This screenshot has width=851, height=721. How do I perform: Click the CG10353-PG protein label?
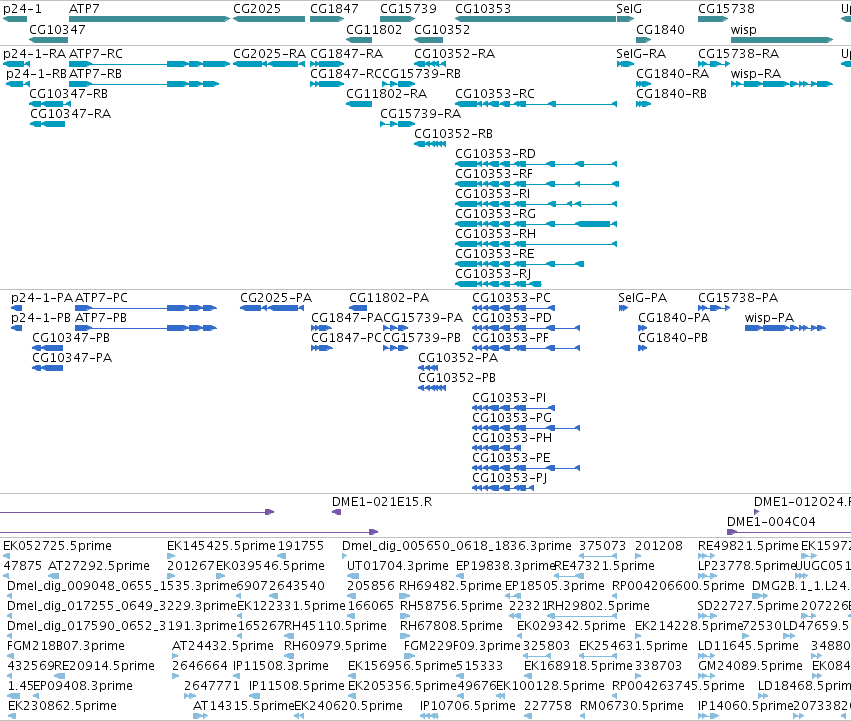tap(512, 418)
